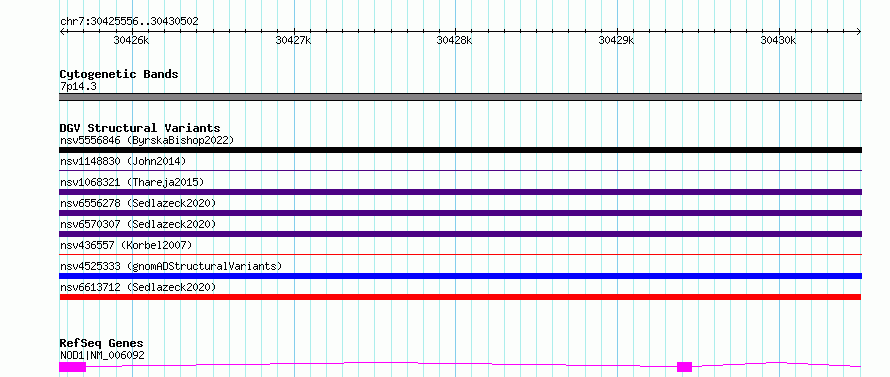Open variant label nsv6556278 (Sedlazeck2020)
The image size is (890, 377).
(138, 203)
